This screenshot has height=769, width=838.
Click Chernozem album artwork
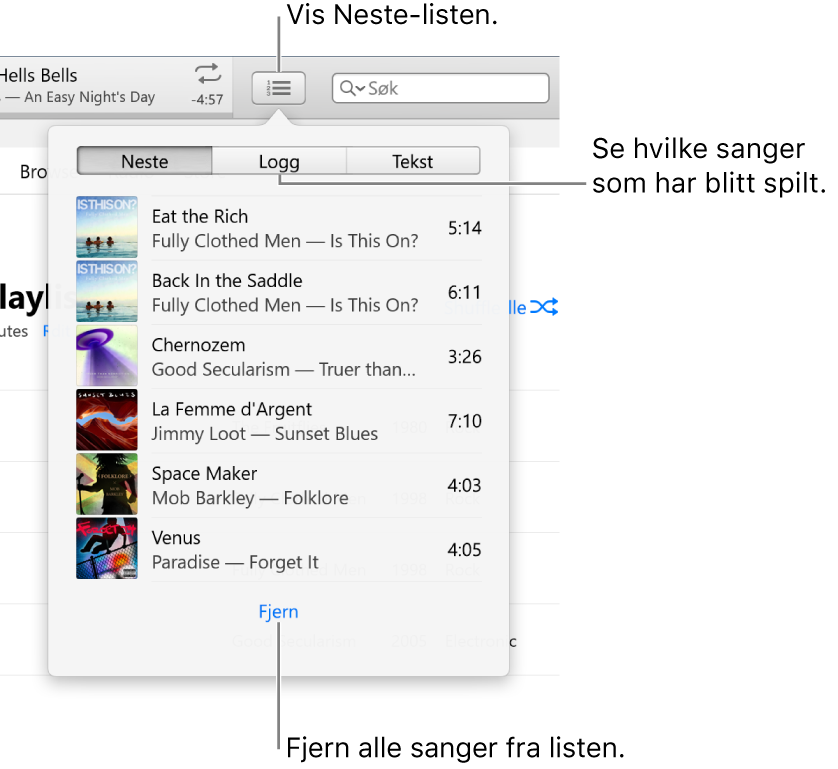107,355
